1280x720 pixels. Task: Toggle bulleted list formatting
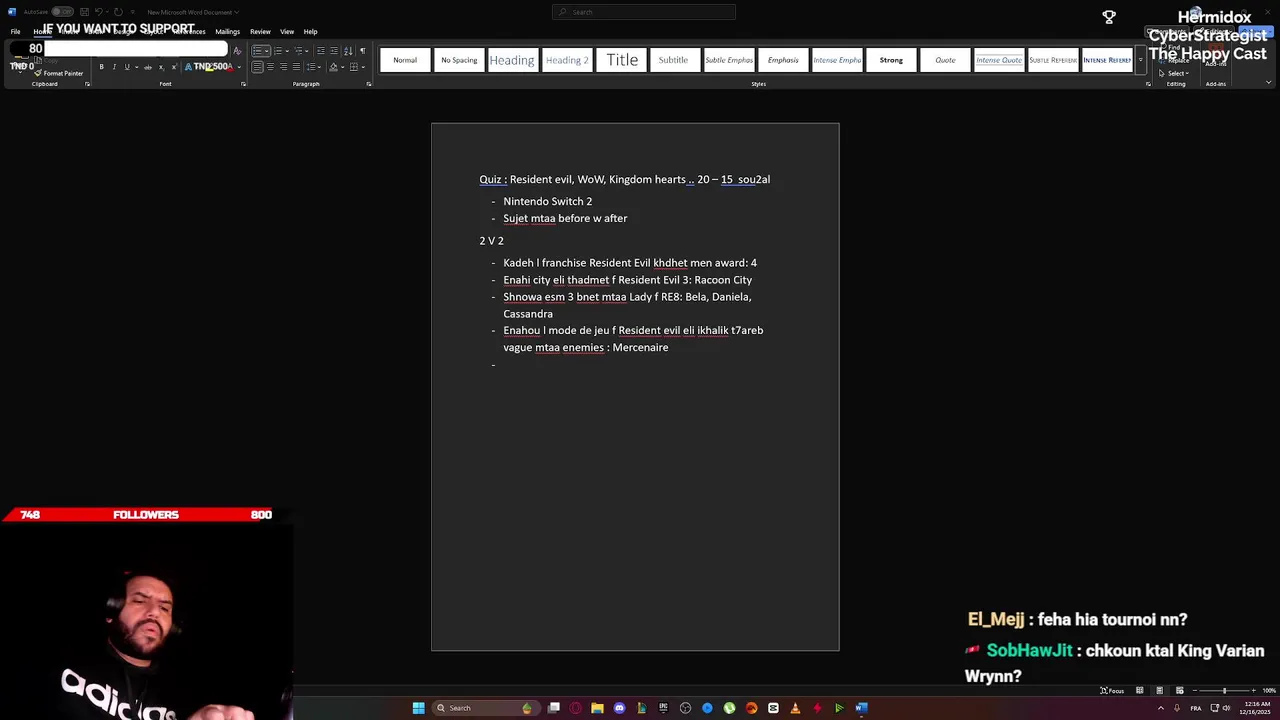pos(257,51)
